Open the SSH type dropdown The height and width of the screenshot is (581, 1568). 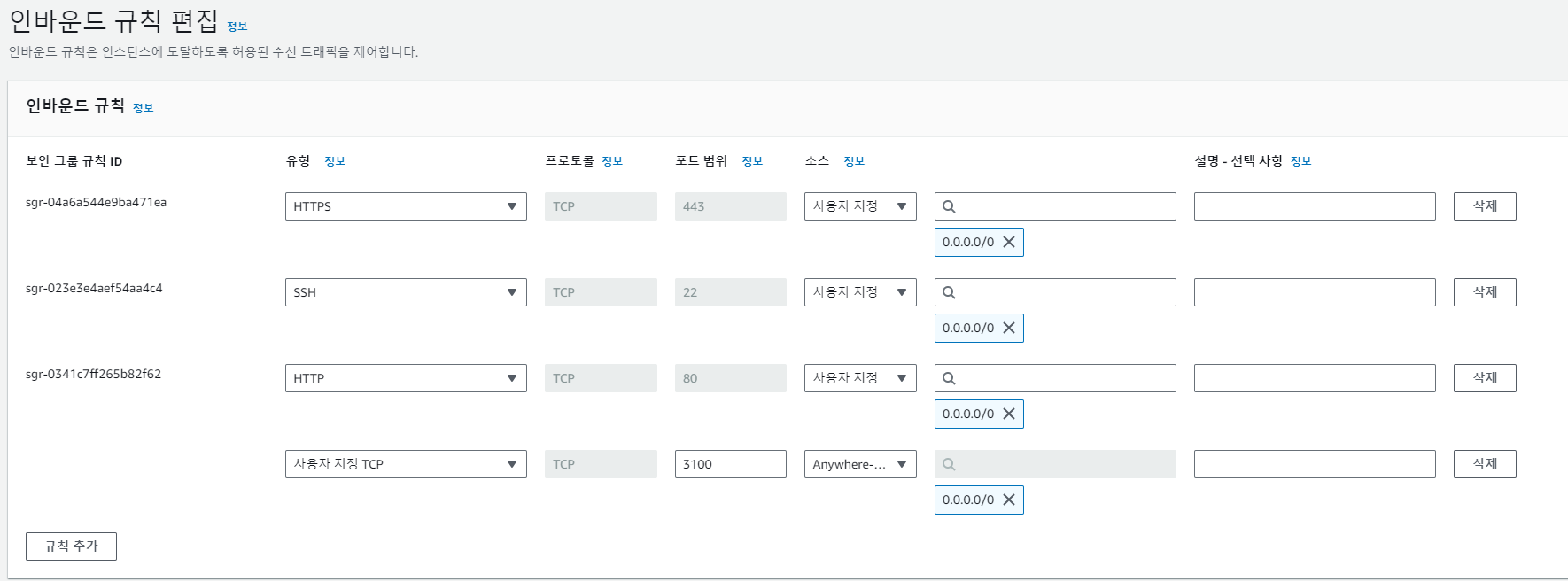pos(406,292)
